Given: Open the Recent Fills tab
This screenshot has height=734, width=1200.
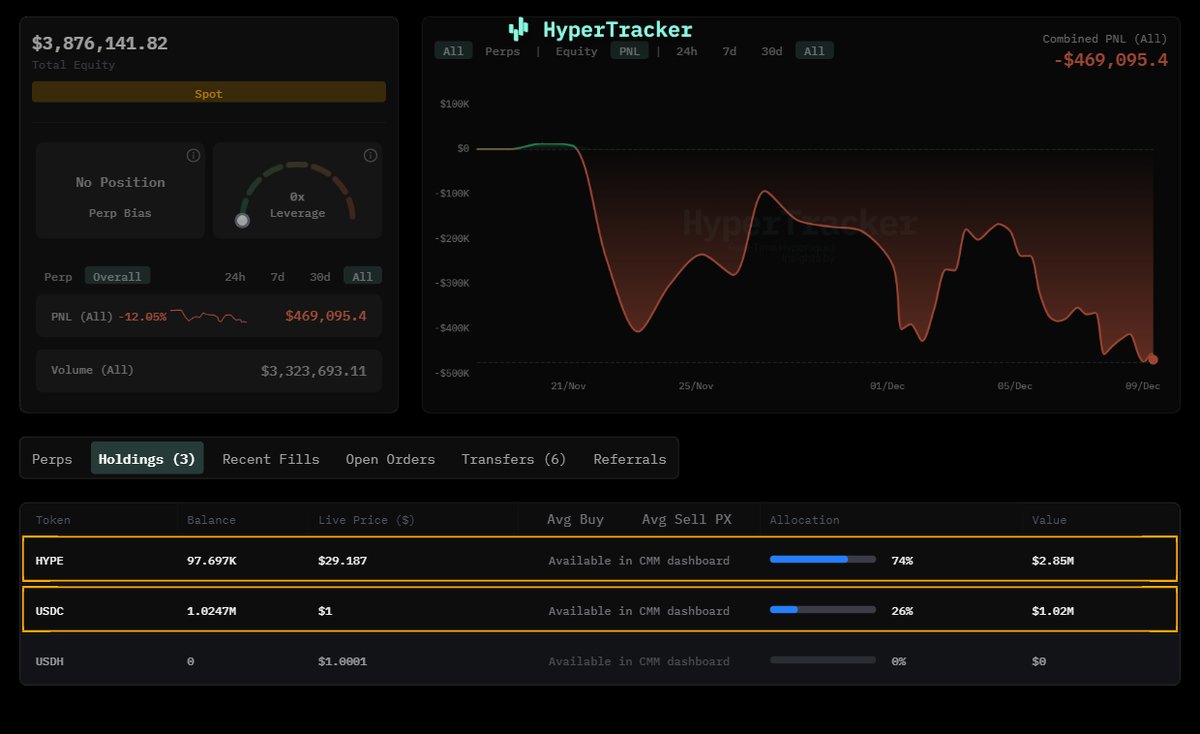Looking at the screenshot, I should [x=271, y=459].
